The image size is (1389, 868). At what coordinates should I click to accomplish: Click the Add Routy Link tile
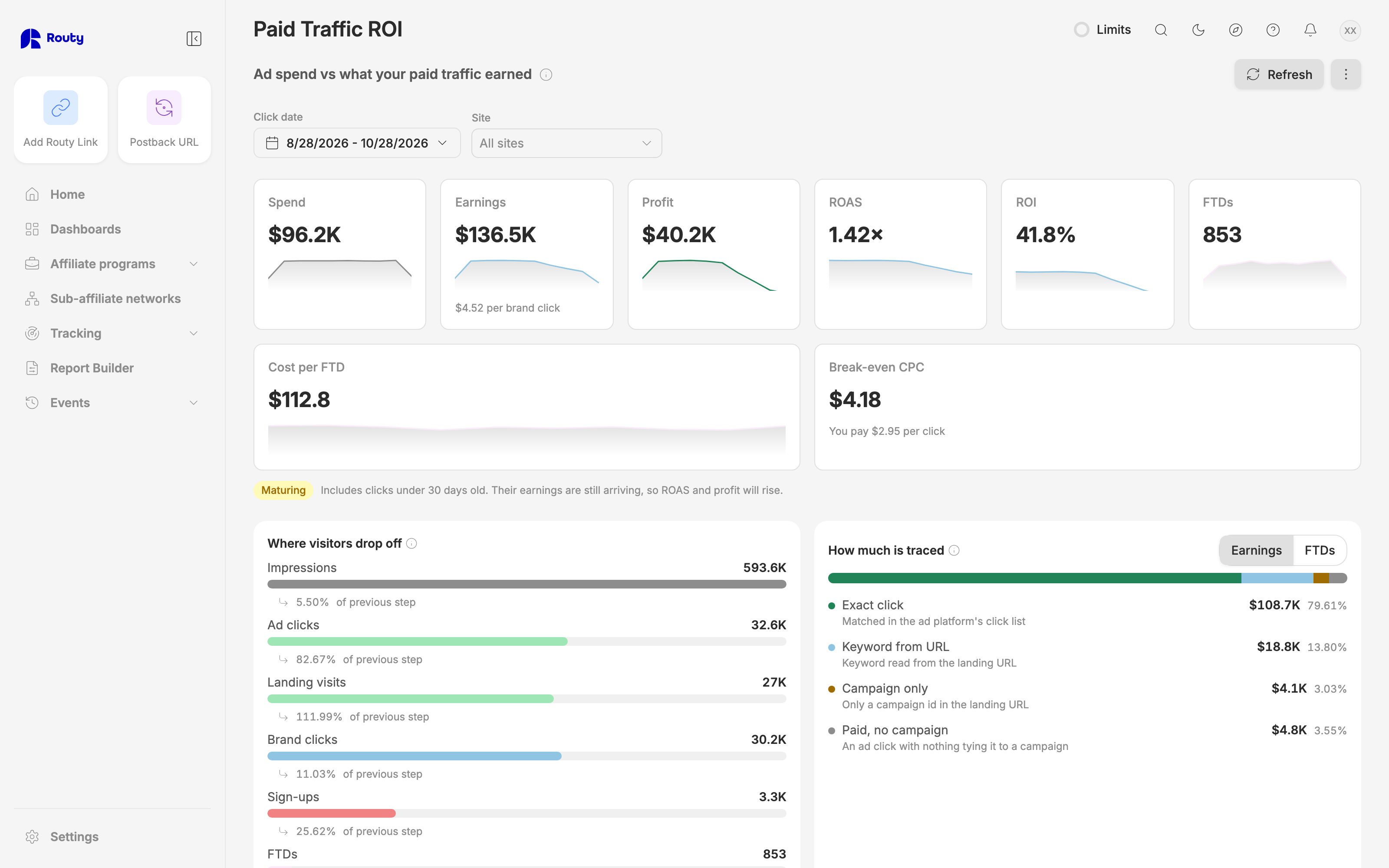[x=60, y=119]
